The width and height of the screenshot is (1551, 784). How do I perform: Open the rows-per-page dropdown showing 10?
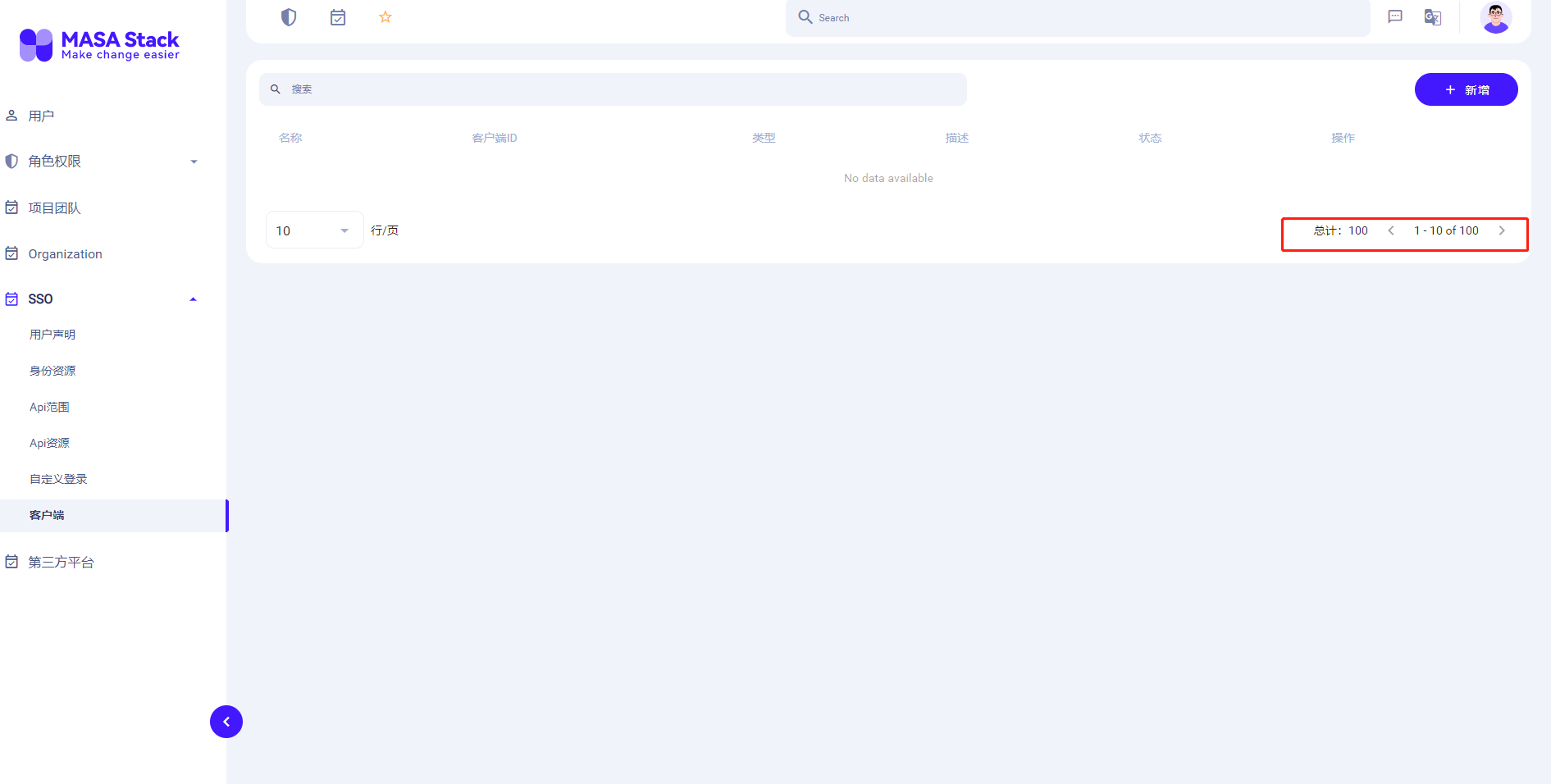click(x=314, y=230)
